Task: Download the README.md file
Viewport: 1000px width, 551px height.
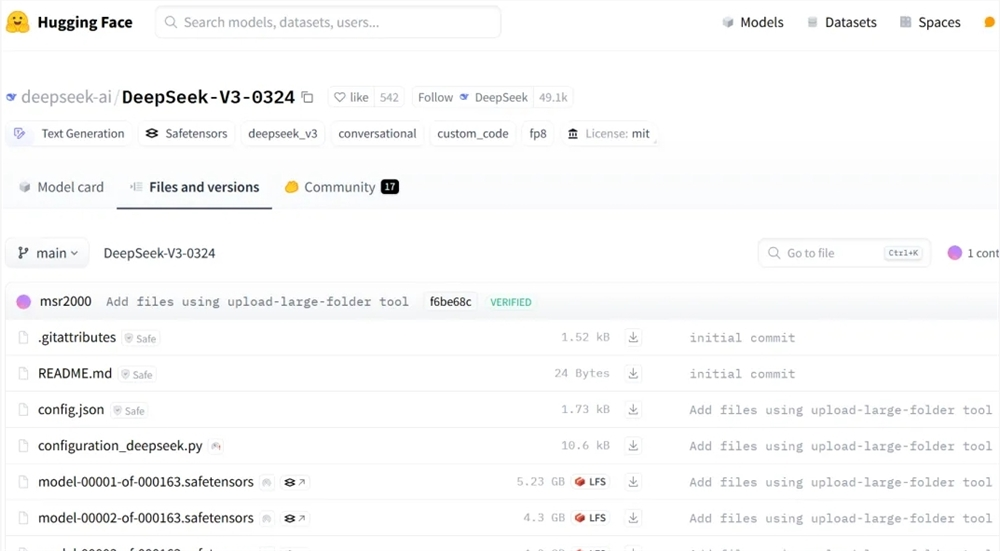Action: pyautogui.click(x=633, y=373)
